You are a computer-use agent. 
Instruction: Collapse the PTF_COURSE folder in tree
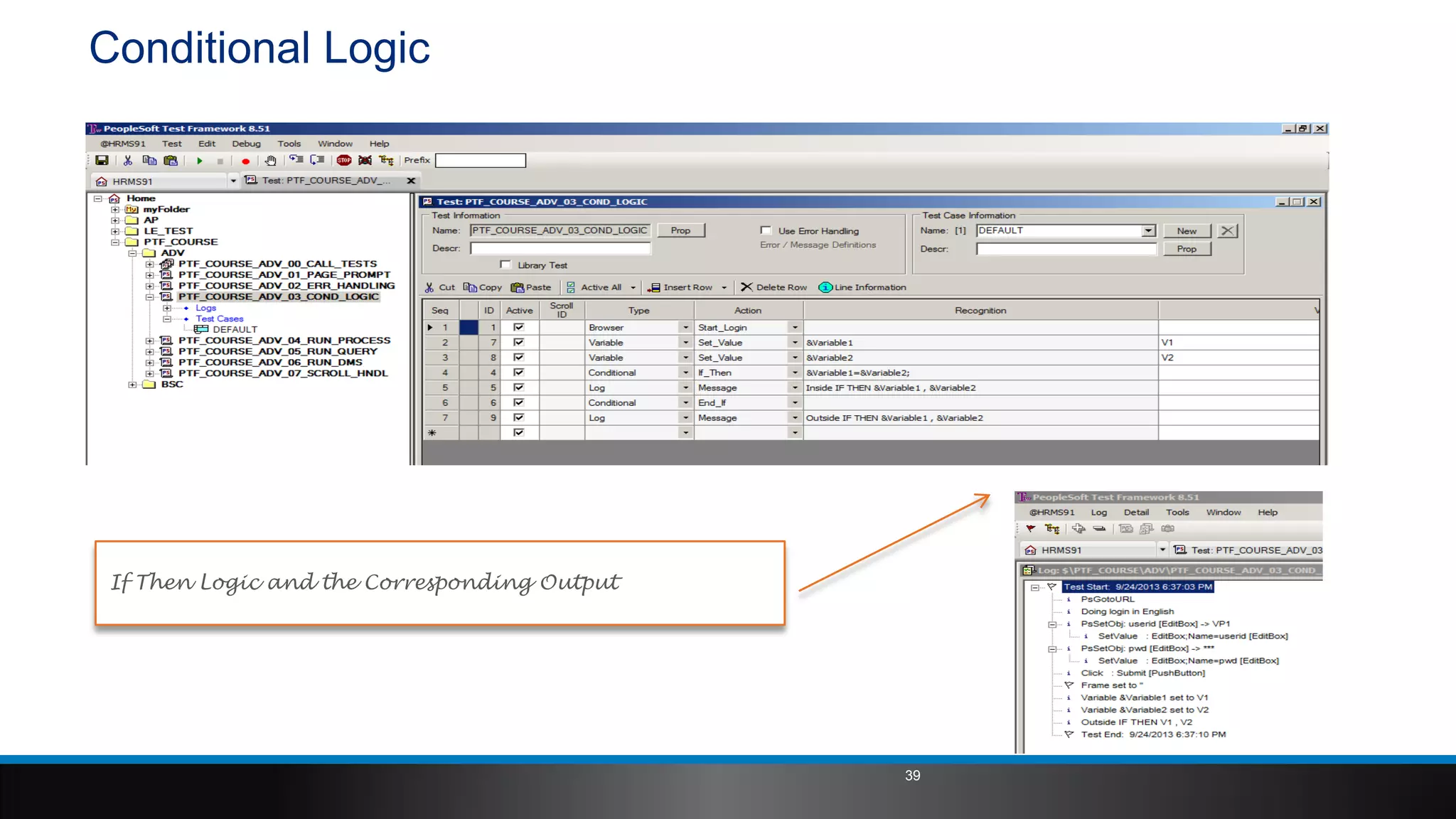click(115, 242)
